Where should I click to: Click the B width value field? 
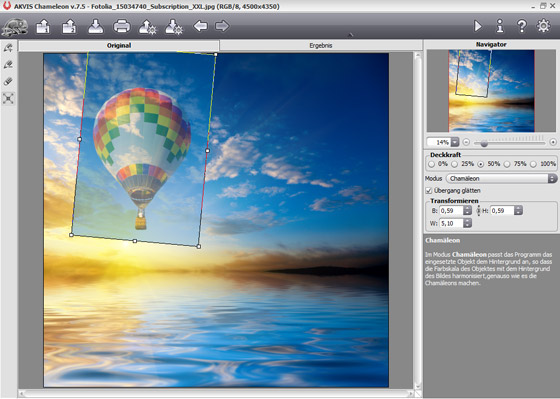451,211
